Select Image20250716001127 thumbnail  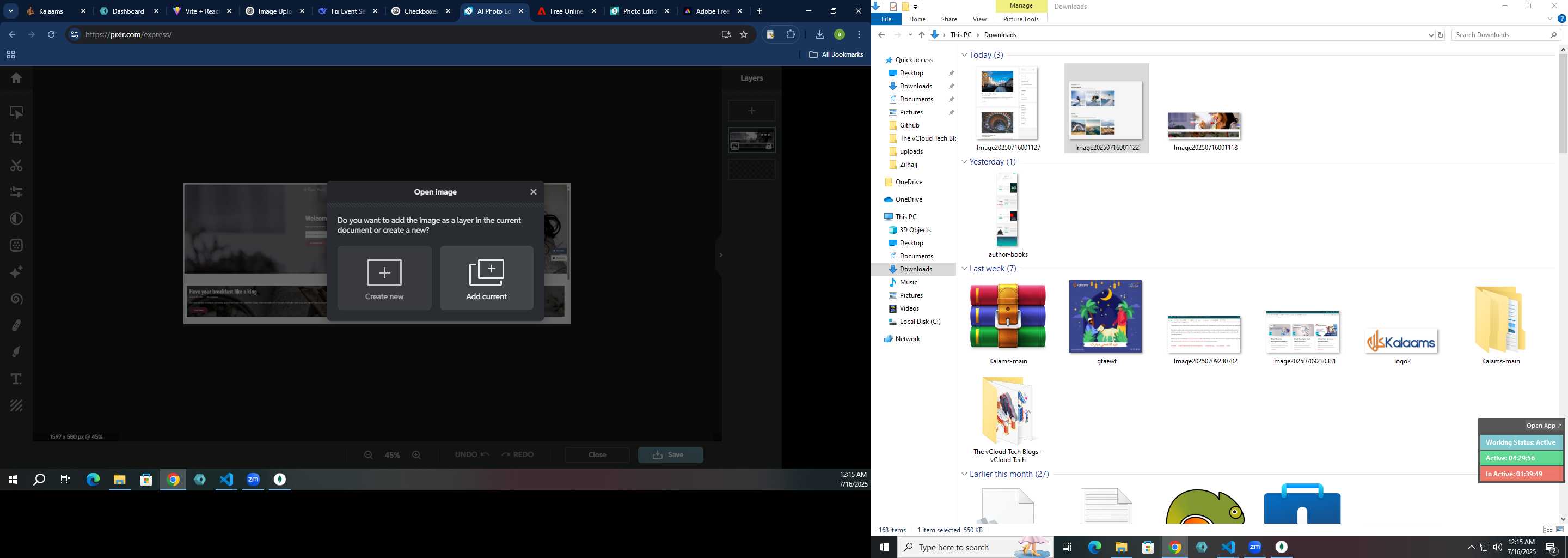pyautogui.click(x=1008, y=108)
